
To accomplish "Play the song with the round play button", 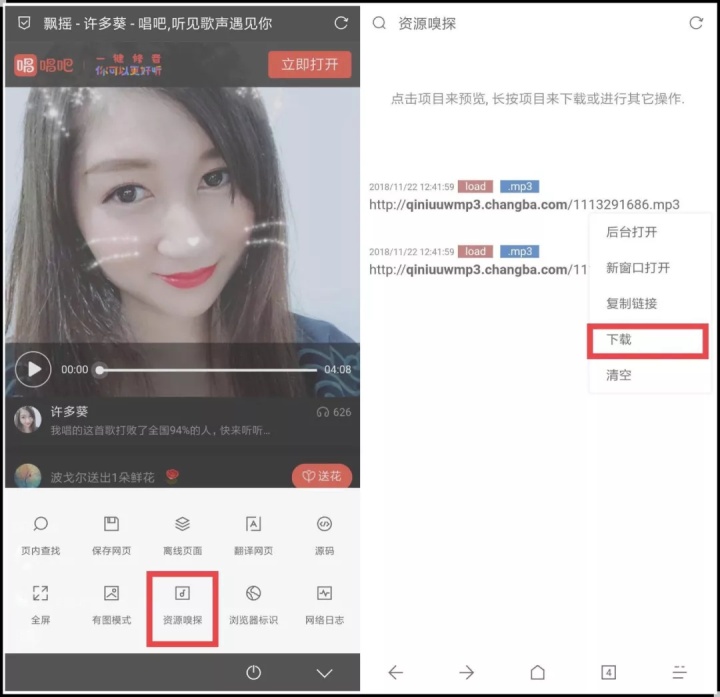I will [x=33, y=369].
